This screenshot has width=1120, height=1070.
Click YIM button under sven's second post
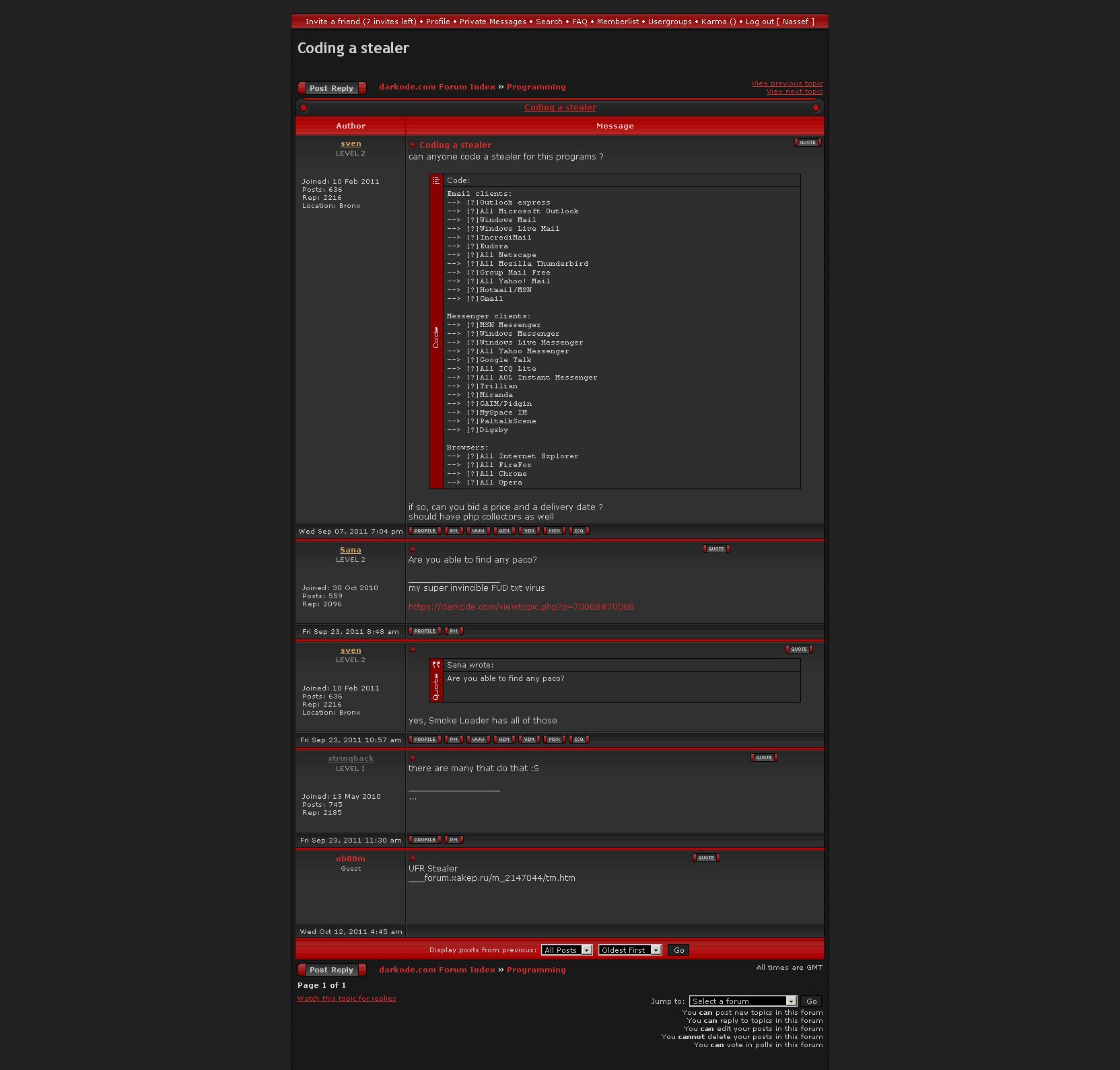point(529,740)
